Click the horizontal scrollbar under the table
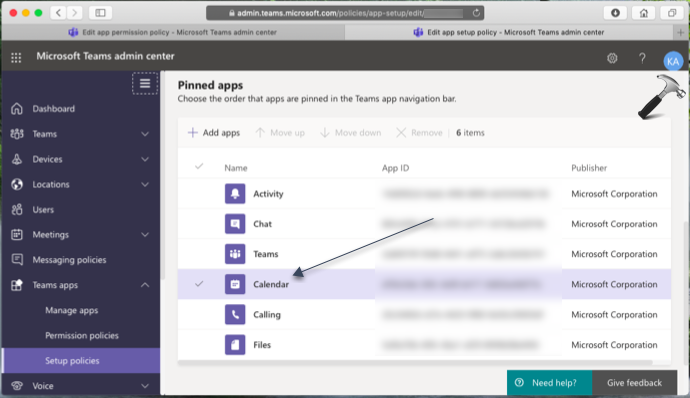 coord(415,362)
